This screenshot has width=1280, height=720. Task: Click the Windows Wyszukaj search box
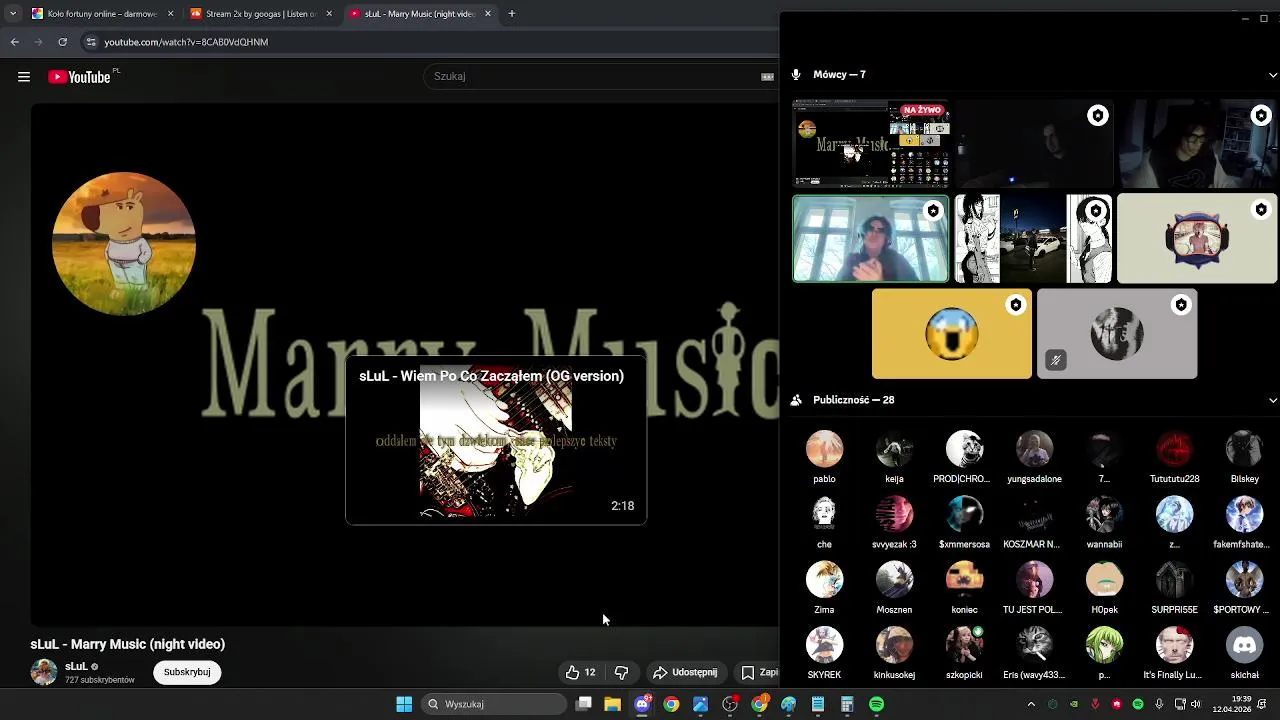pos(494,704)
